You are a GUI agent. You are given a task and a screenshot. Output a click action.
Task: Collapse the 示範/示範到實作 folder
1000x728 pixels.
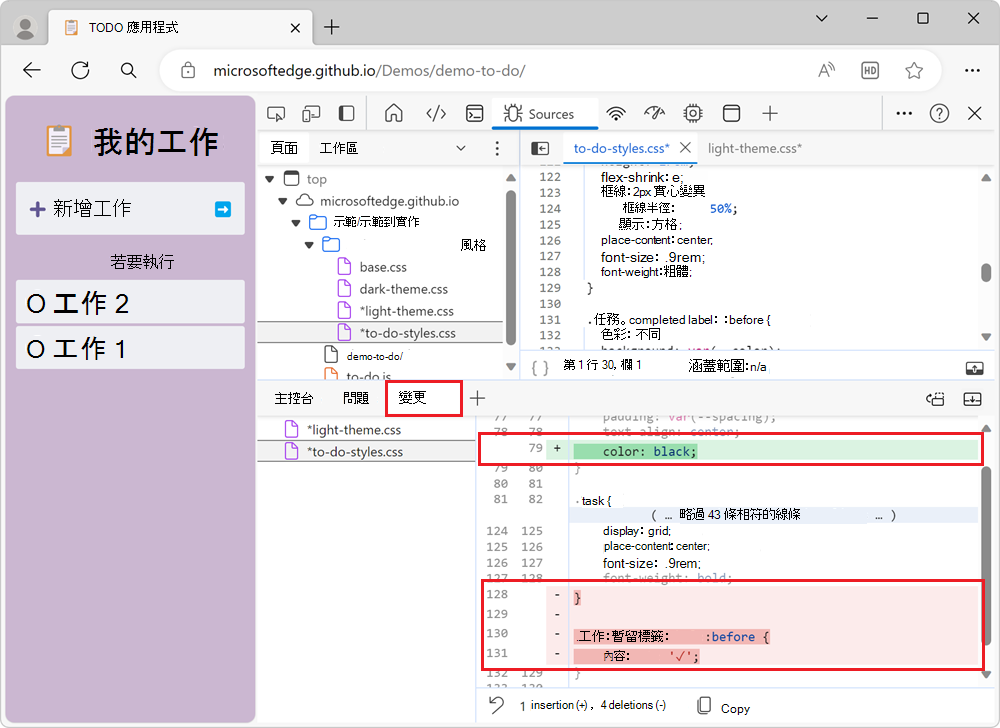tap(296, 222)
